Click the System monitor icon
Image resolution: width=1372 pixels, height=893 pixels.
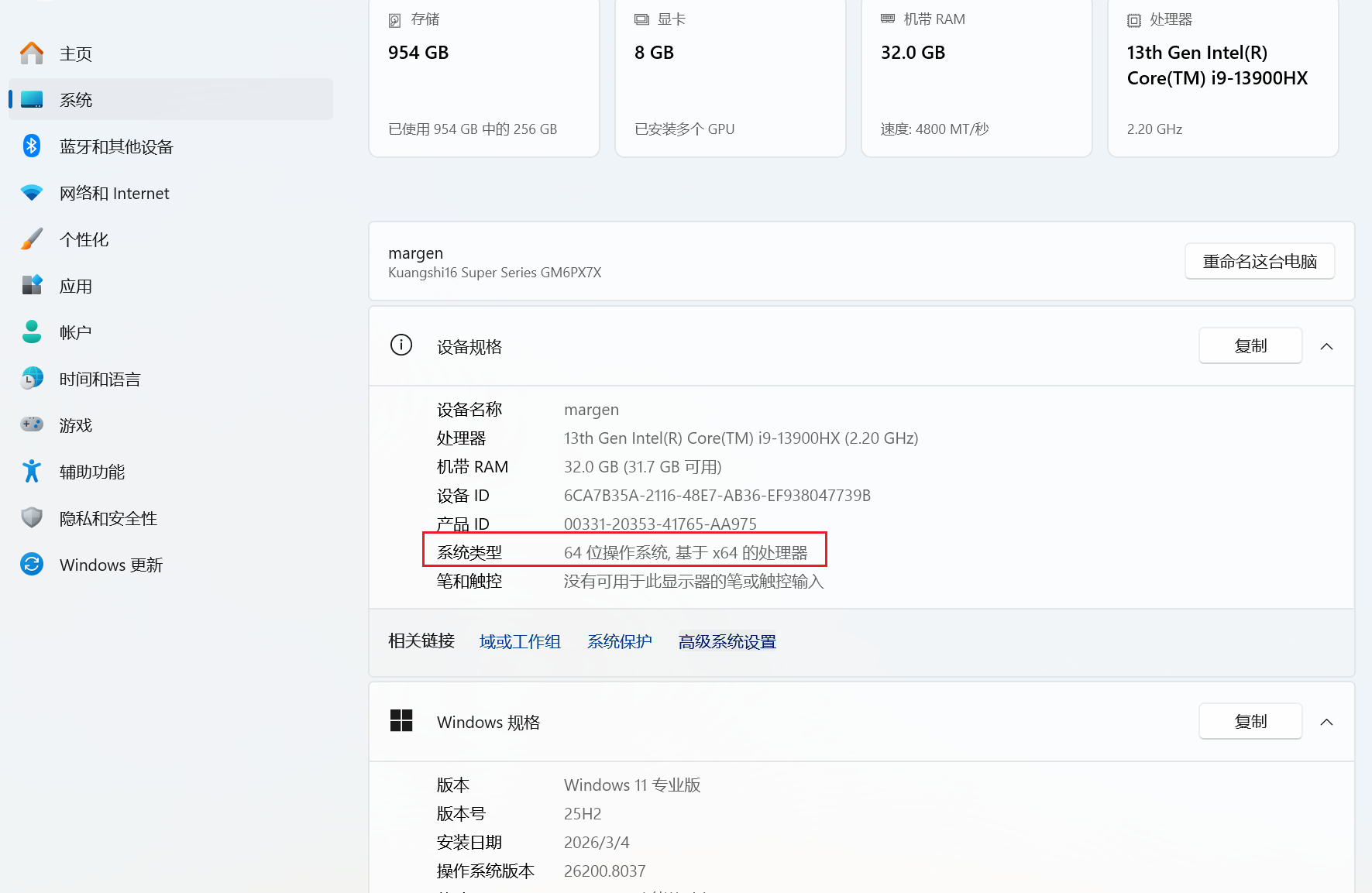pos(32,99)
